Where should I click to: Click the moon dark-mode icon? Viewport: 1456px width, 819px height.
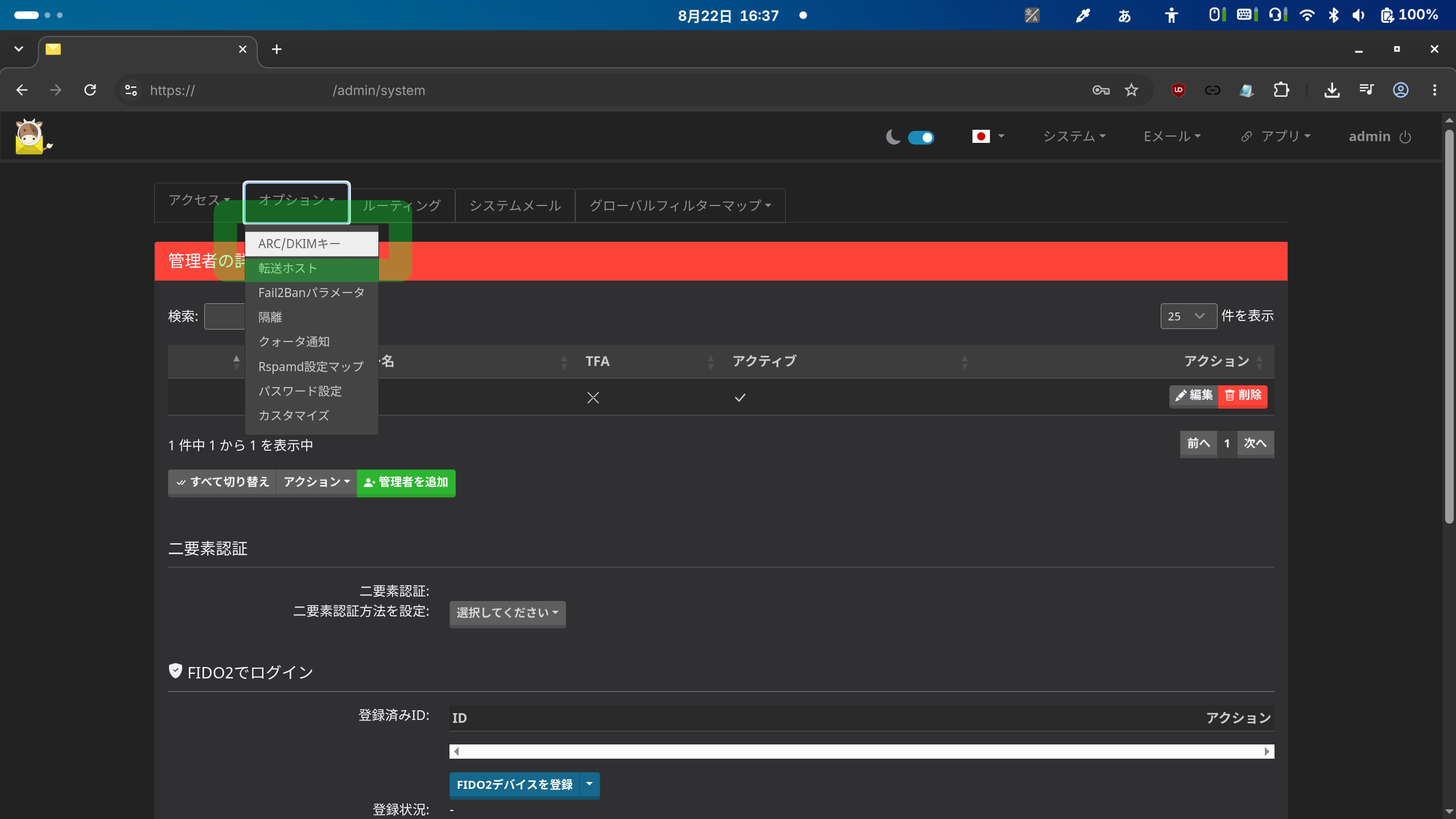[x=893, y=137]
